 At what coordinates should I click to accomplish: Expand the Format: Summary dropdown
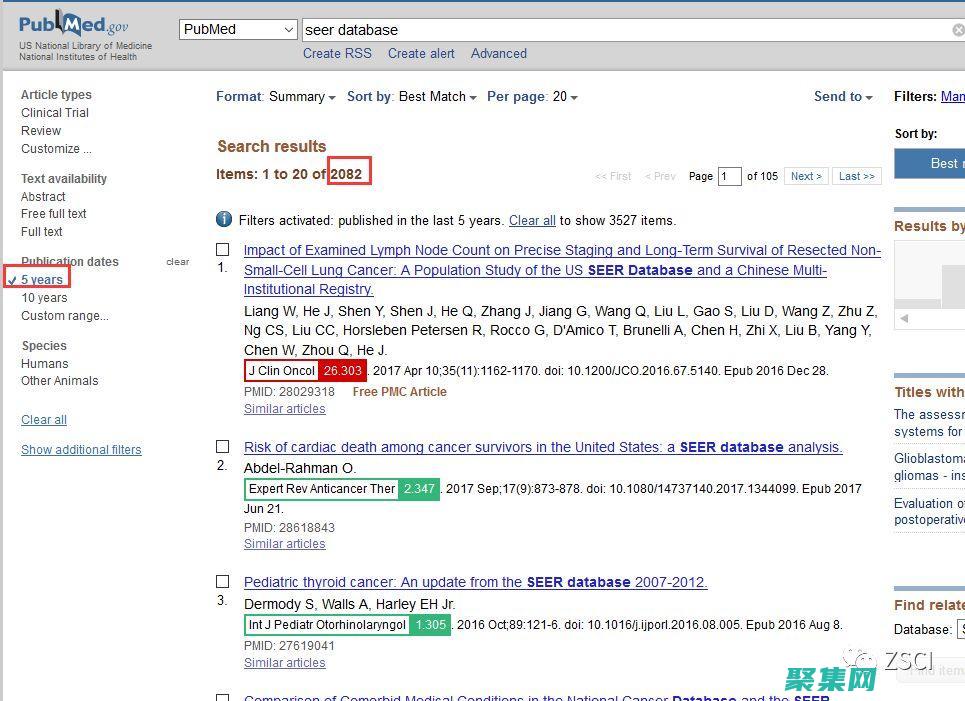pos(276,97)
